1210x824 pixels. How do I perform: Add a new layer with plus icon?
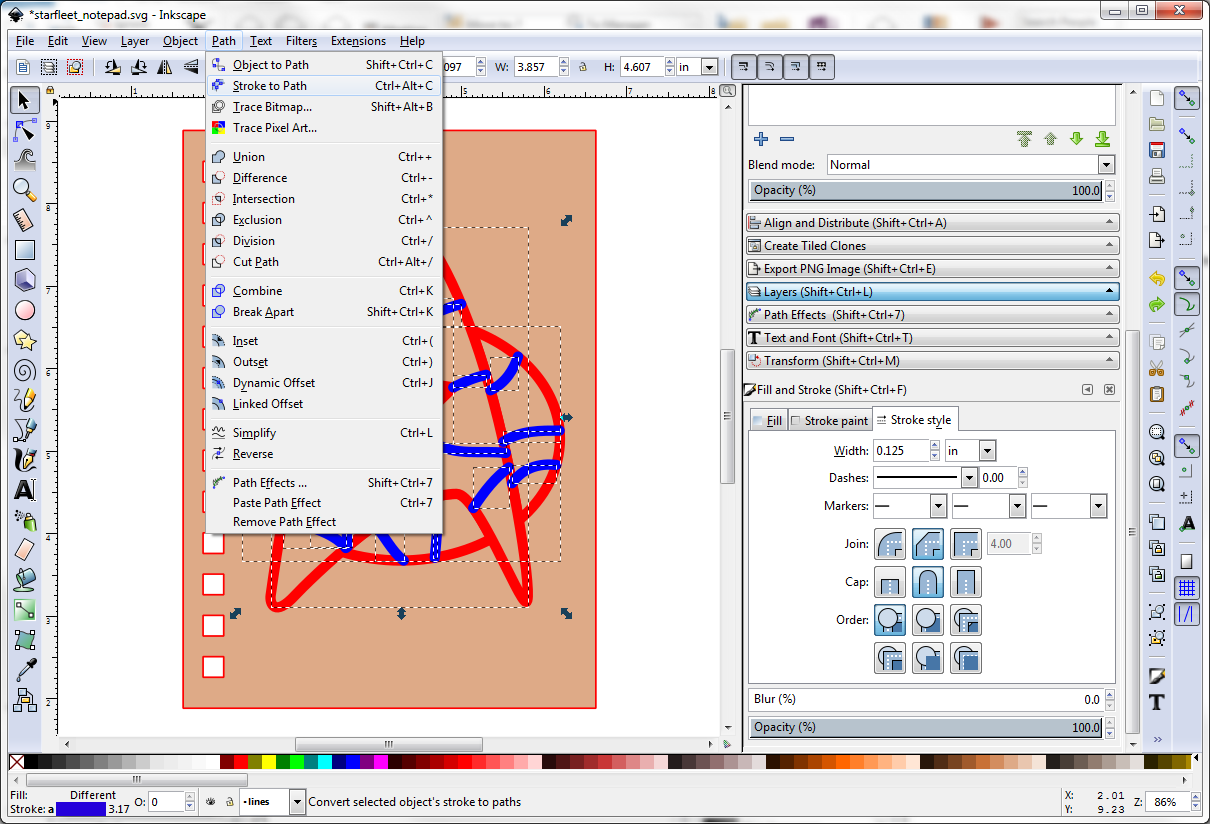pyautogui.click(x=761, y=139)
